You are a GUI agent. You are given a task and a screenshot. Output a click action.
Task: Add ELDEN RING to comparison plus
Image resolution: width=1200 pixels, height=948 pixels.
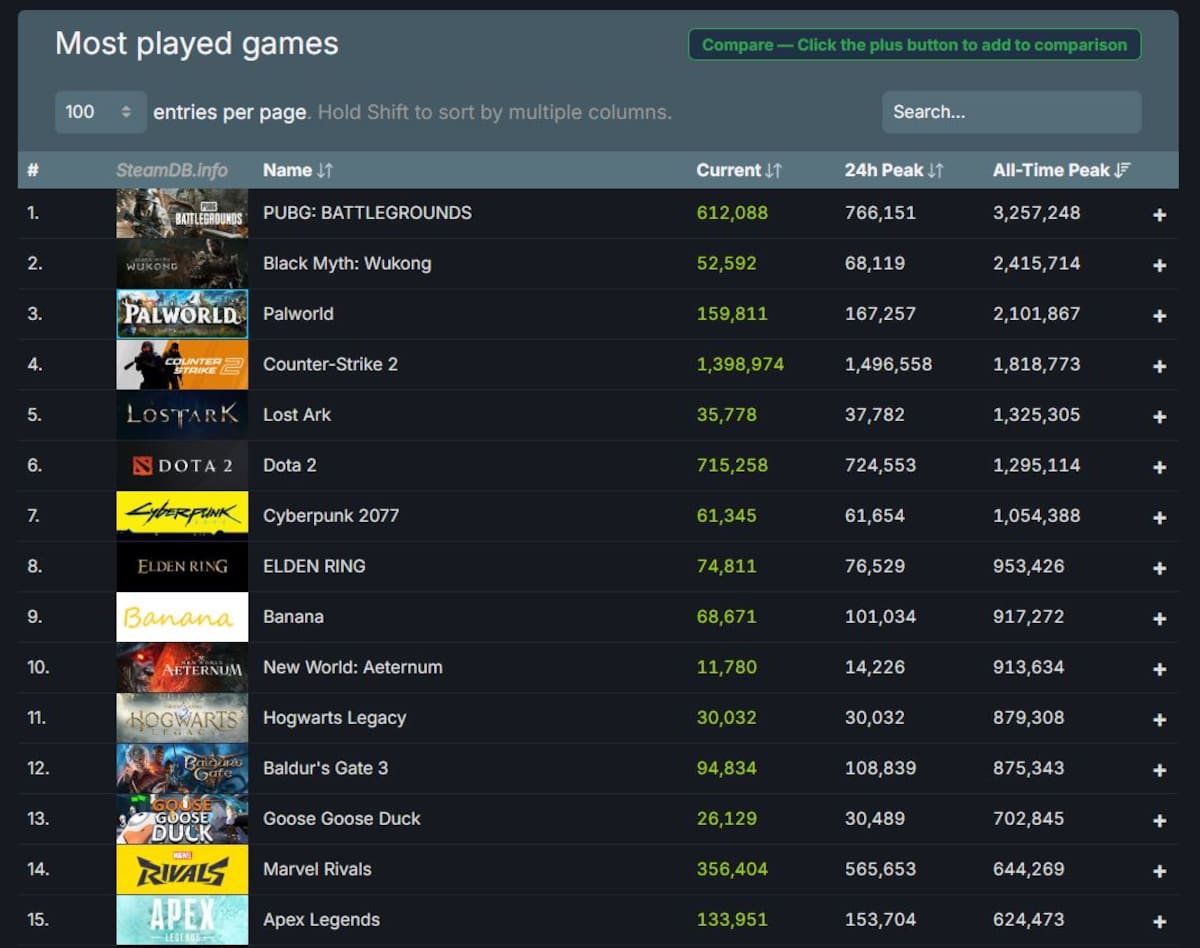[x=1159, y=568]
